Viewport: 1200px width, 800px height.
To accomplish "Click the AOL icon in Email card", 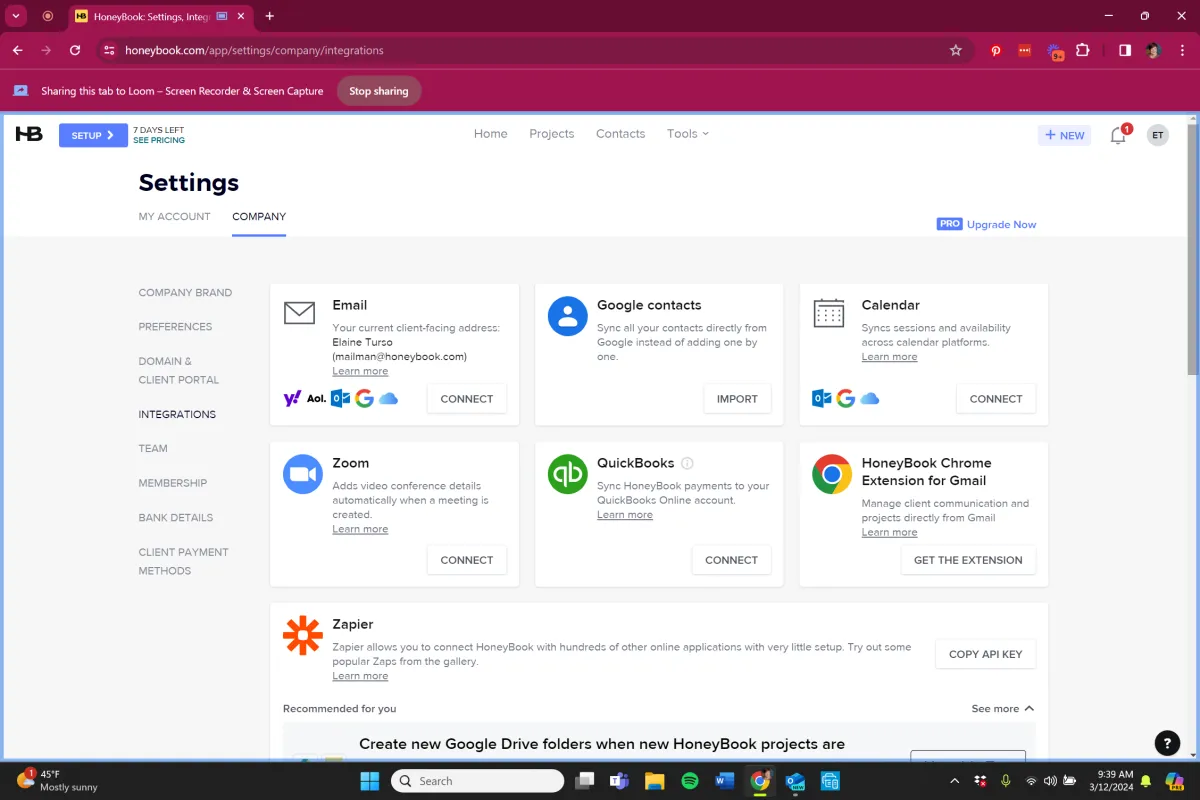I will [x=316, y=398].
